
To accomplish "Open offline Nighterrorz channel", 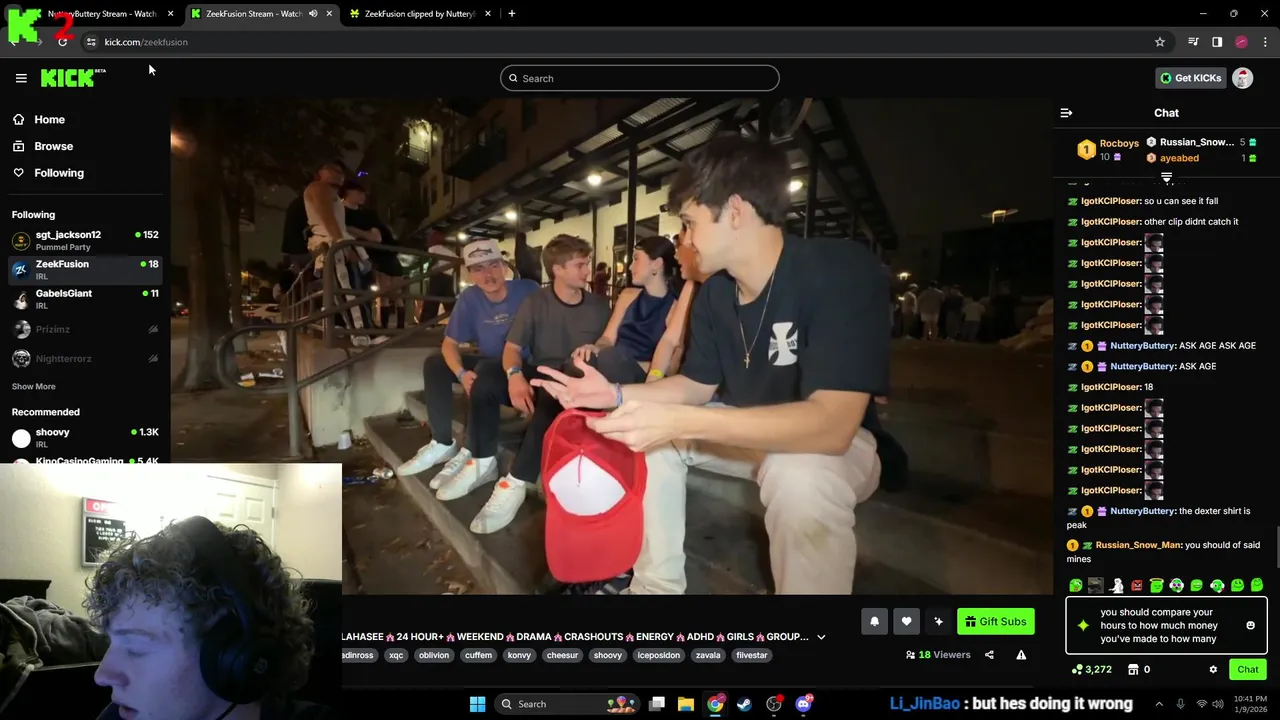I will 85,358.
